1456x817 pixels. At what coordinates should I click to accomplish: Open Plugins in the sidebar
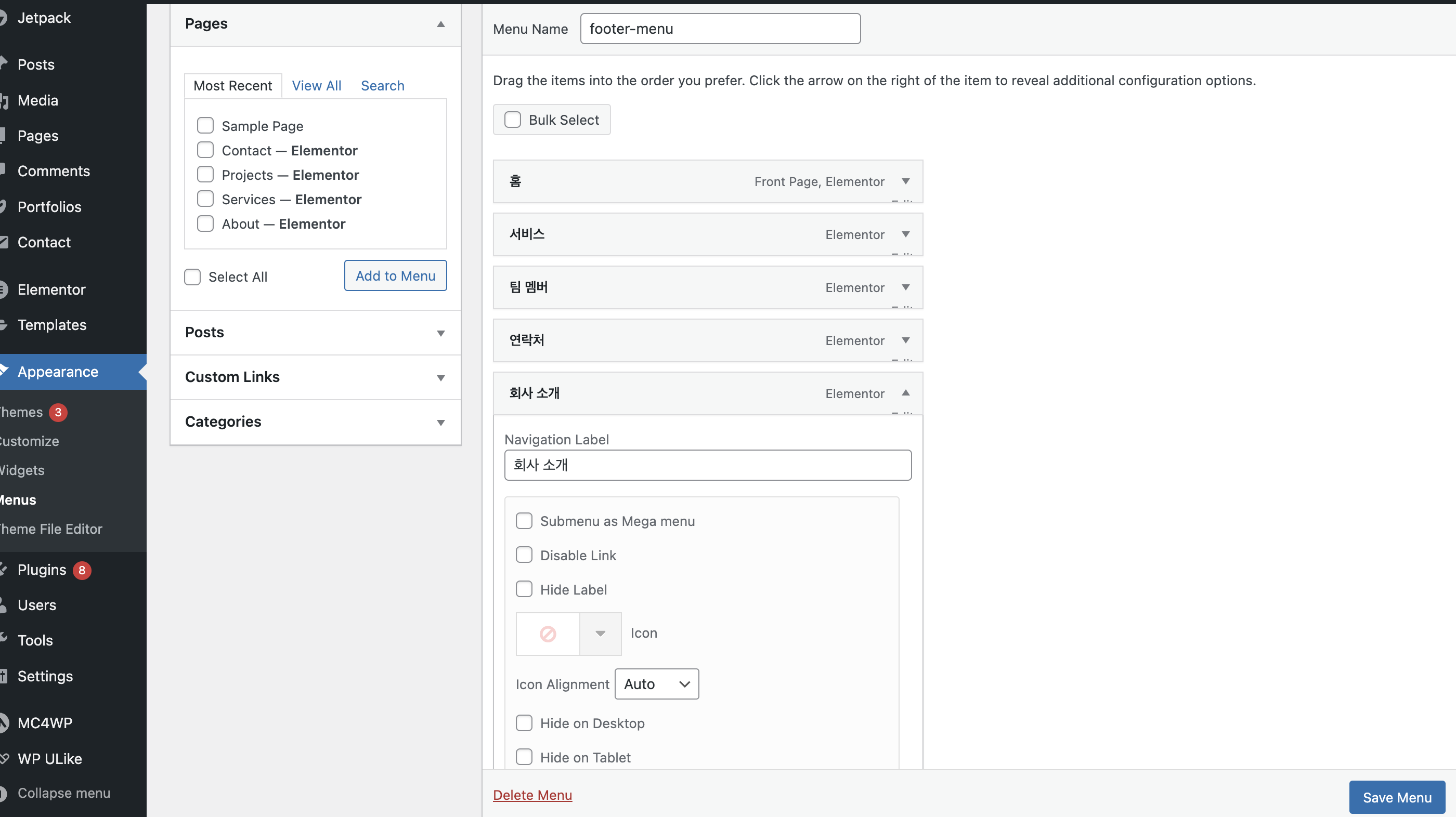(x=42, y=570)
